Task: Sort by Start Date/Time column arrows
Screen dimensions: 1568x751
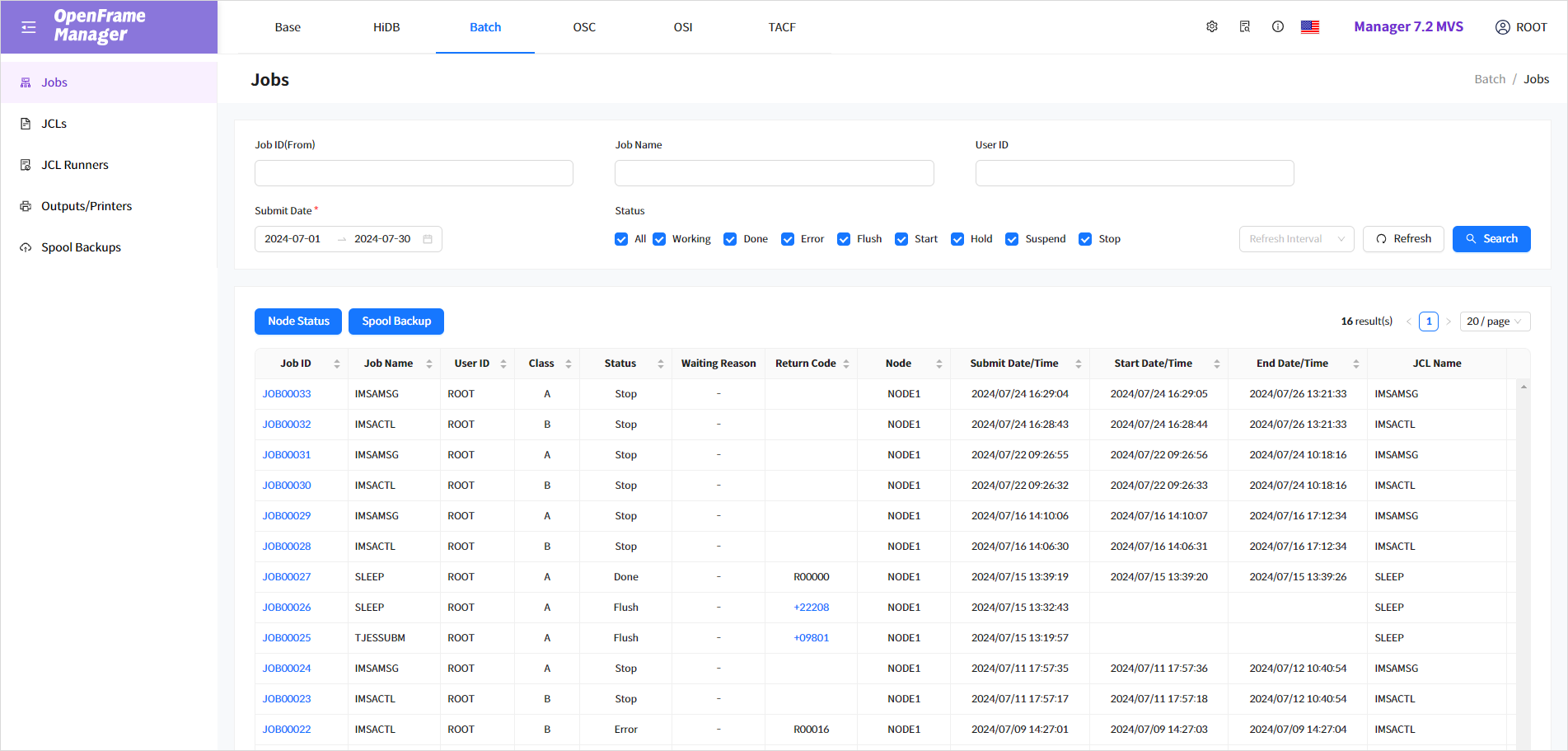Action: coord(1217,364)
